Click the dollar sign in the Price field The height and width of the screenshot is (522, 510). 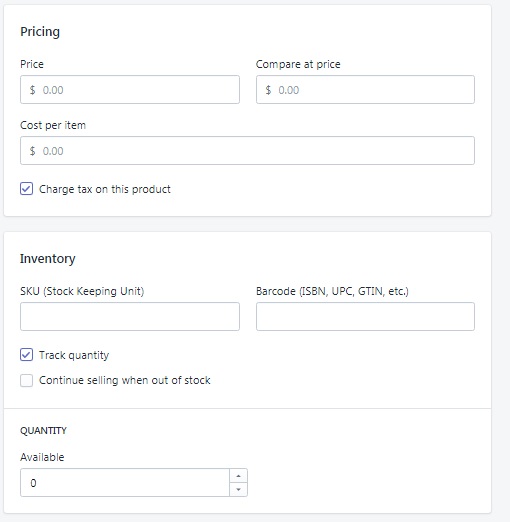click(32, 90)
